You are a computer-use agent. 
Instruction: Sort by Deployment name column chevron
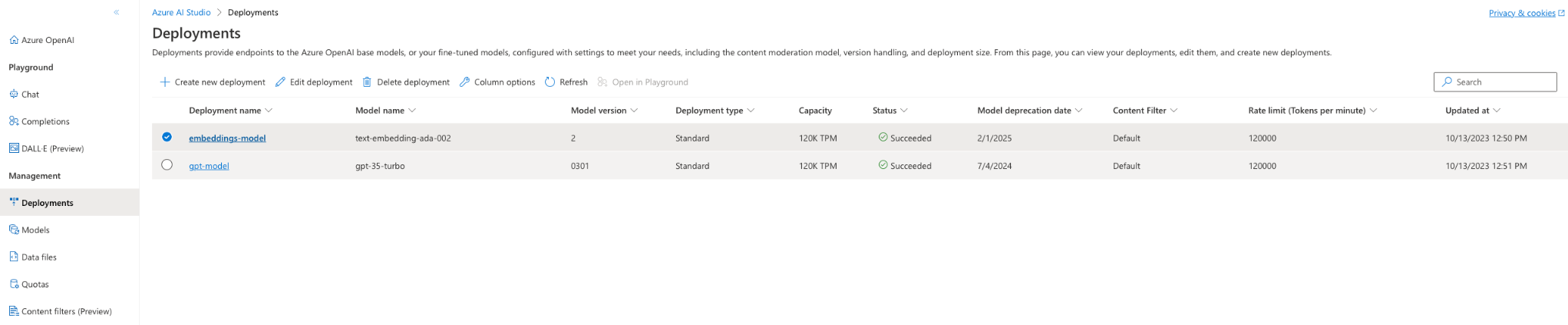click(269, 111)
